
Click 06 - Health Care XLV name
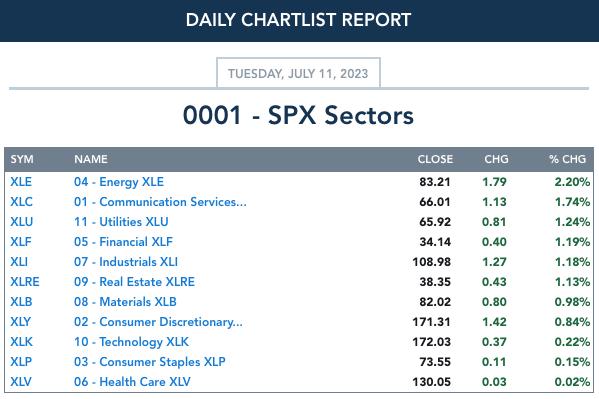[132, 382]
